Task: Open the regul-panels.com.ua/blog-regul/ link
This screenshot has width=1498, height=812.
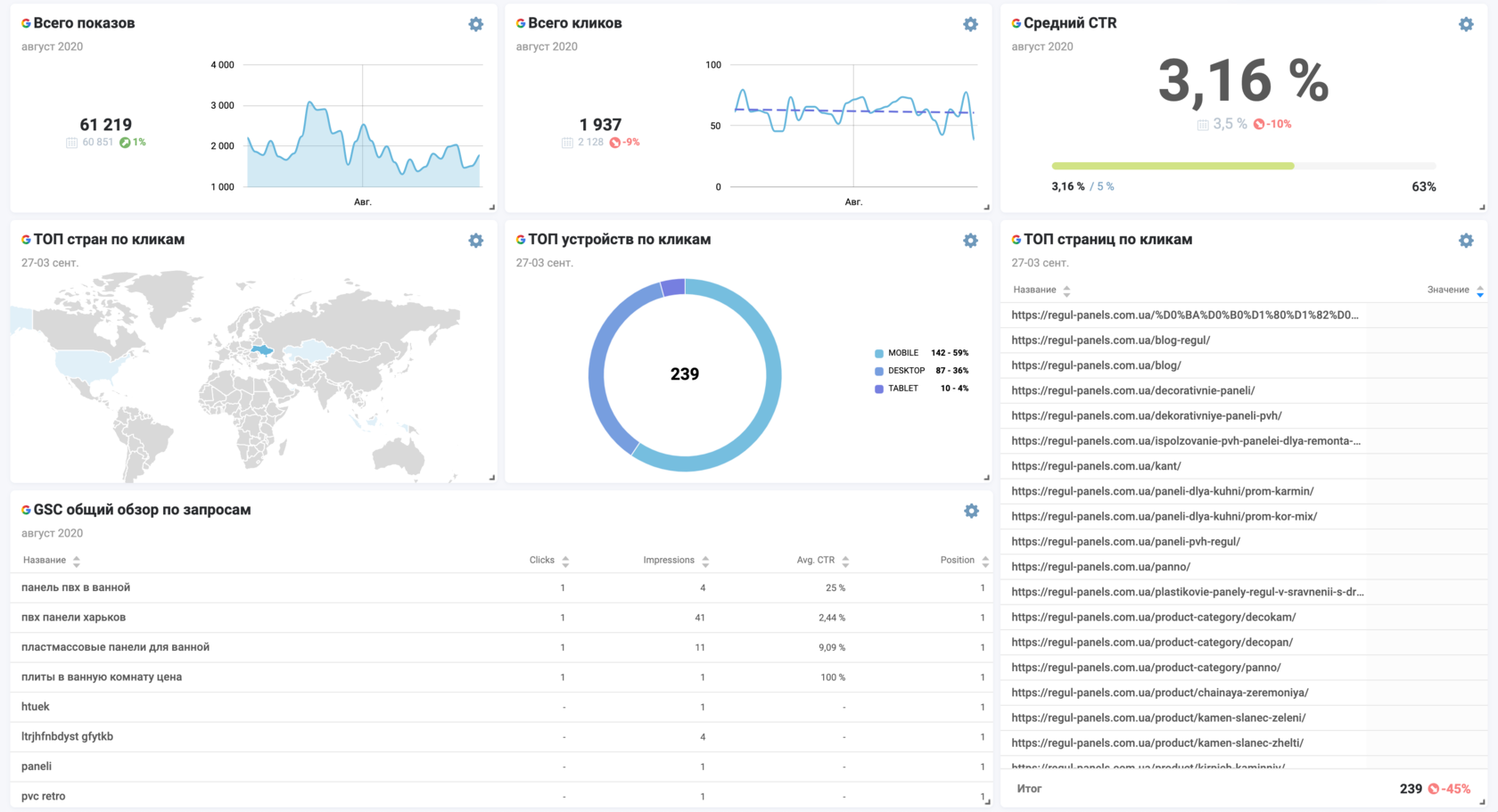Action: pyautogui.click(x=1110, y=340)
